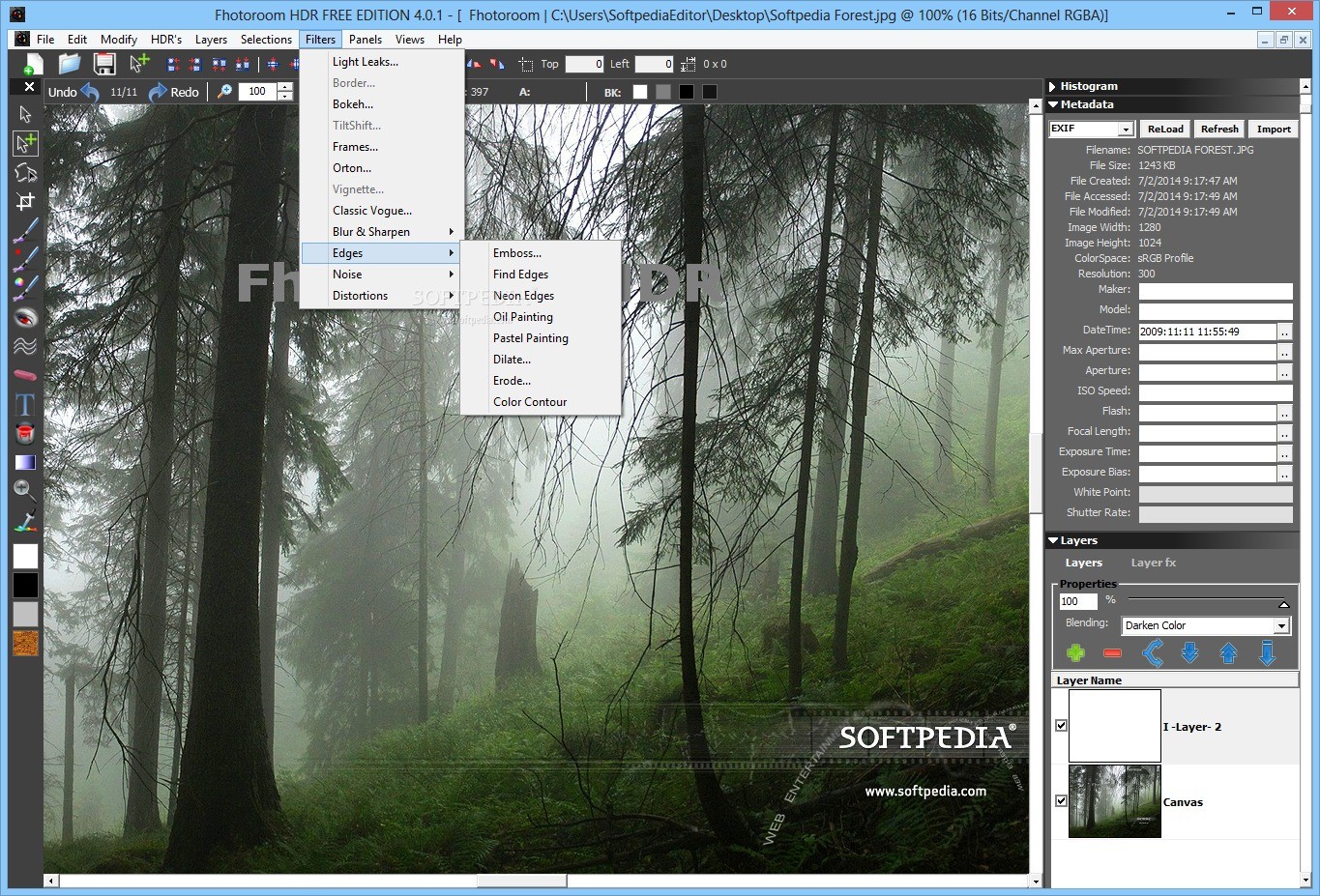Open the EXIF metadata type dropdown
The image size is (1320, 896).
pos(1126,129)
